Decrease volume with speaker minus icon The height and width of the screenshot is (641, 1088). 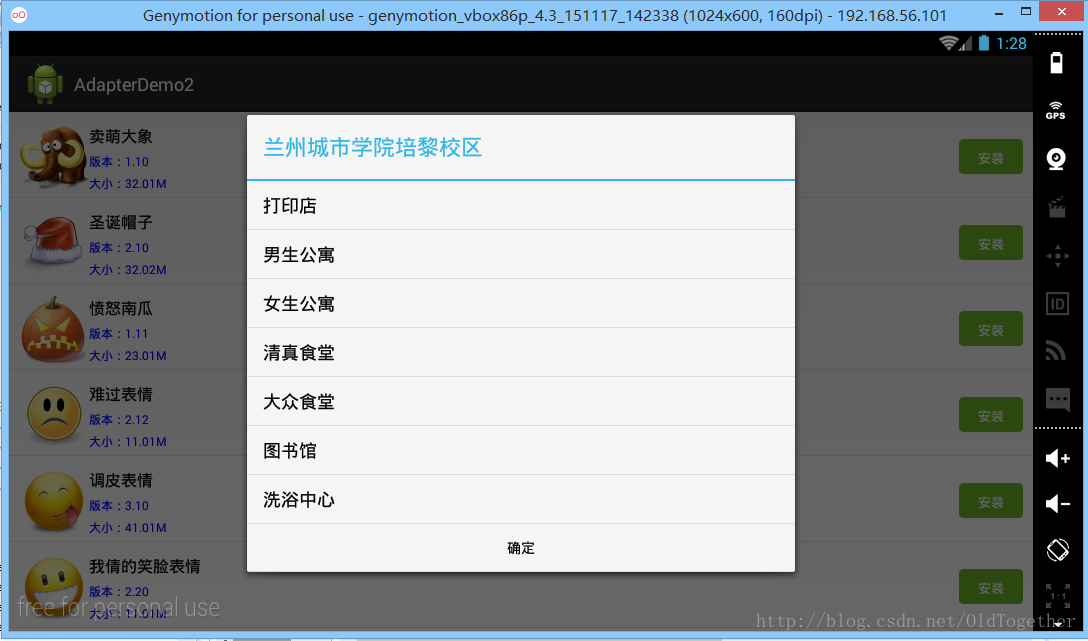[x=1057, y=504]
